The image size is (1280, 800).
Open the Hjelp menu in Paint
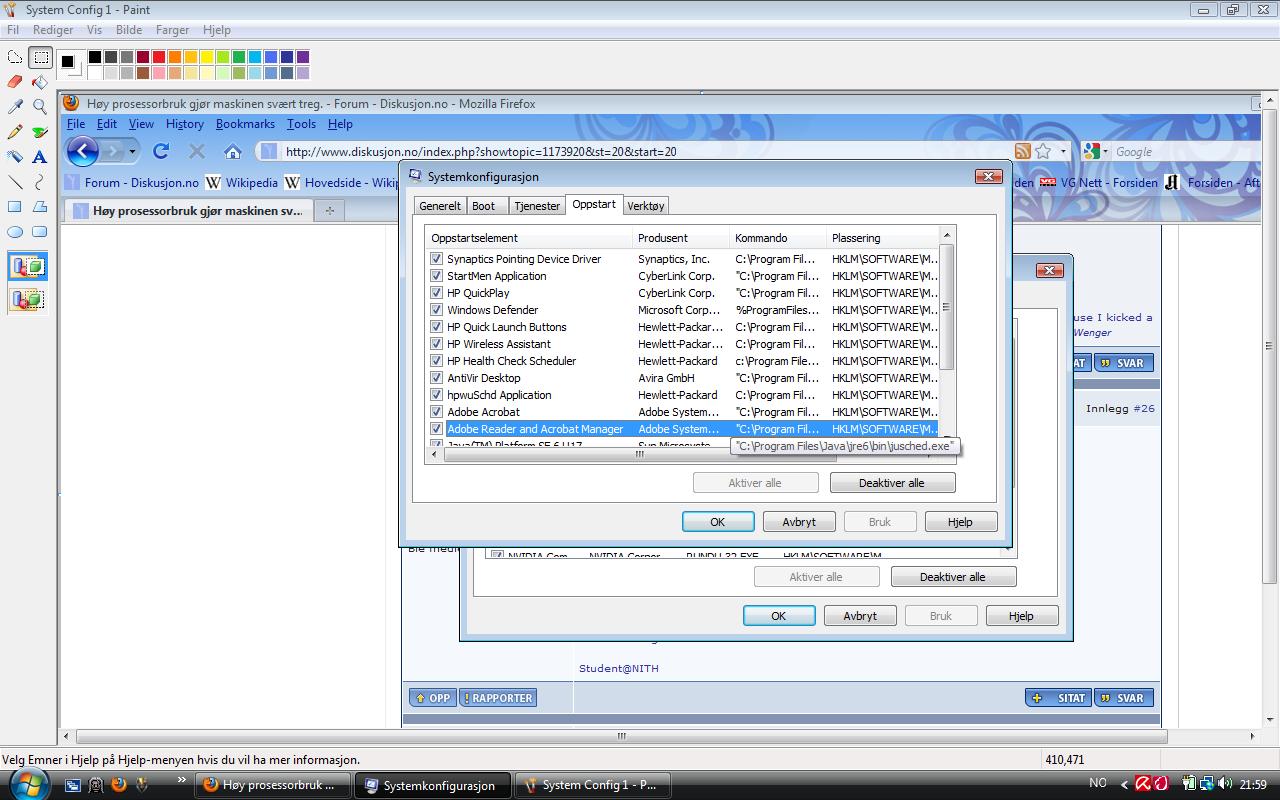click(x=216, y=30)
